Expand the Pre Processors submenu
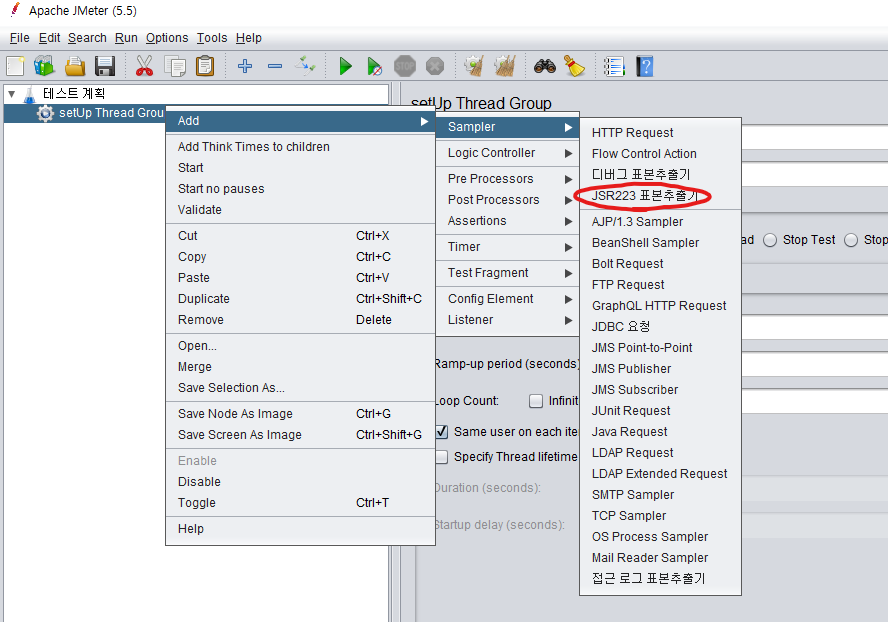Image resolution: width=888 pixels, height=622 pixels. tap(507, 179)
